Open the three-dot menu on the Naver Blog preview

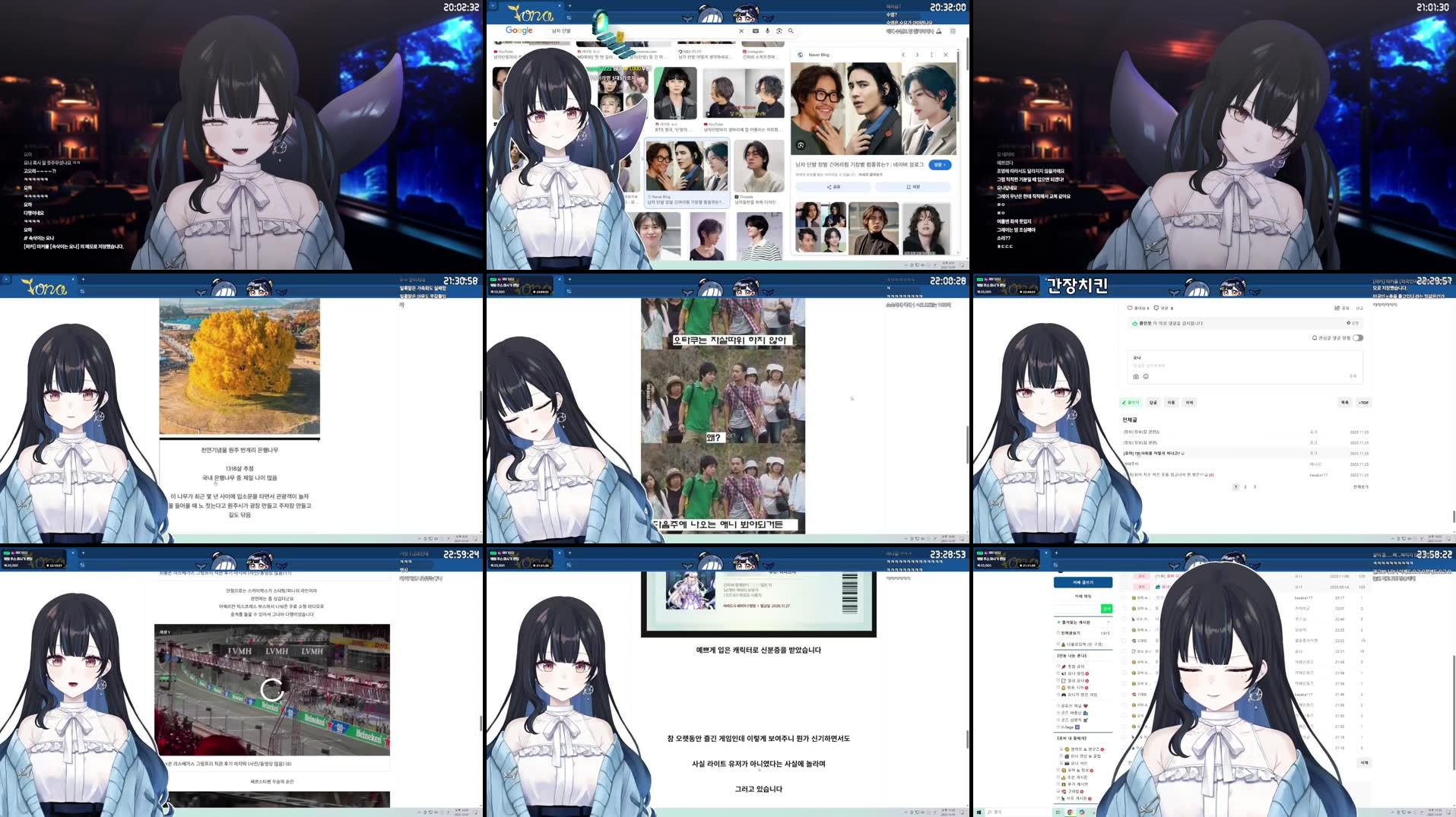(x=932, y=55)
